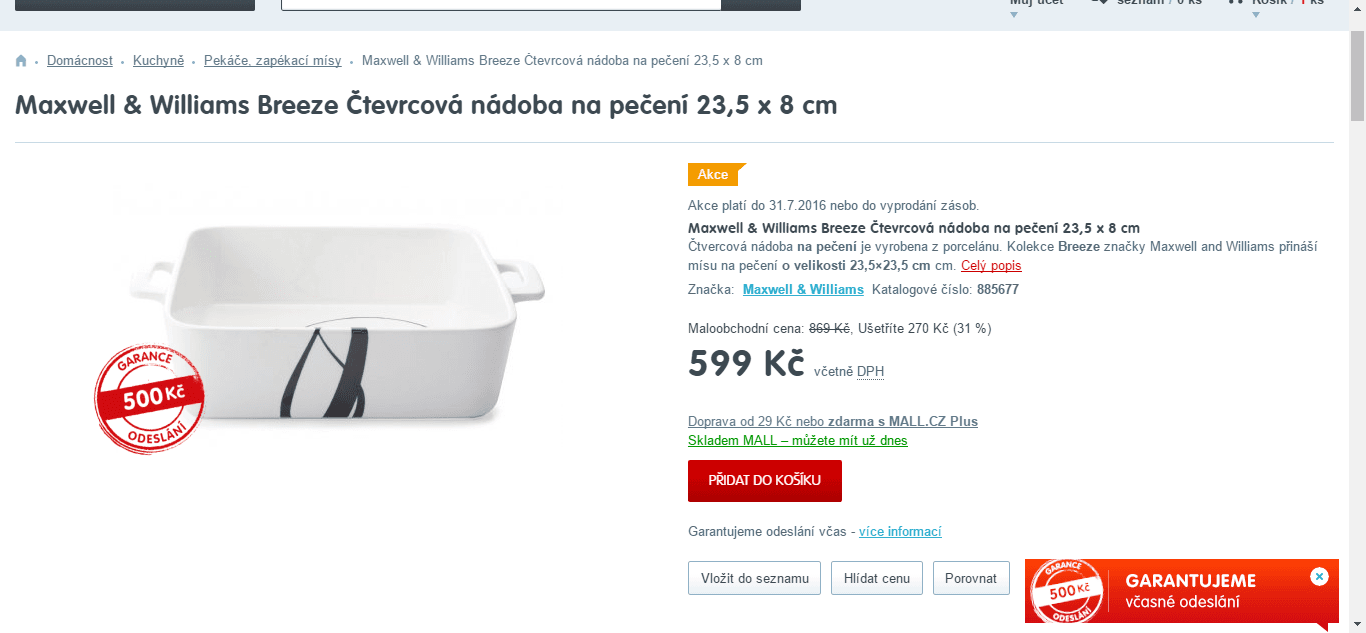Click the více informací link
Viewport: 1366px width, 633px height.
[900, 532]
